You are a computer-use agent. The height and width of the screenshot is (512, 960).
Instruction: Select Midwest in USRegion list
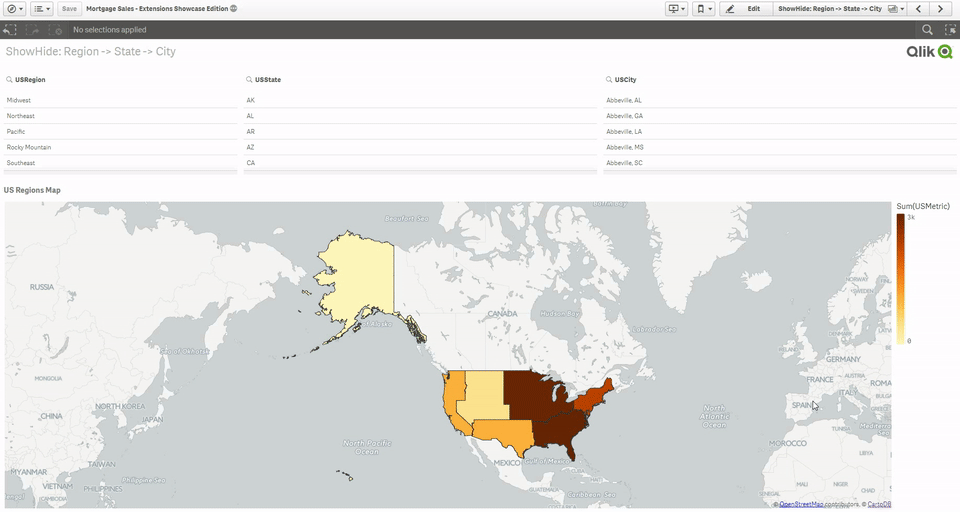pyautogui.click(x=121, y=100)
